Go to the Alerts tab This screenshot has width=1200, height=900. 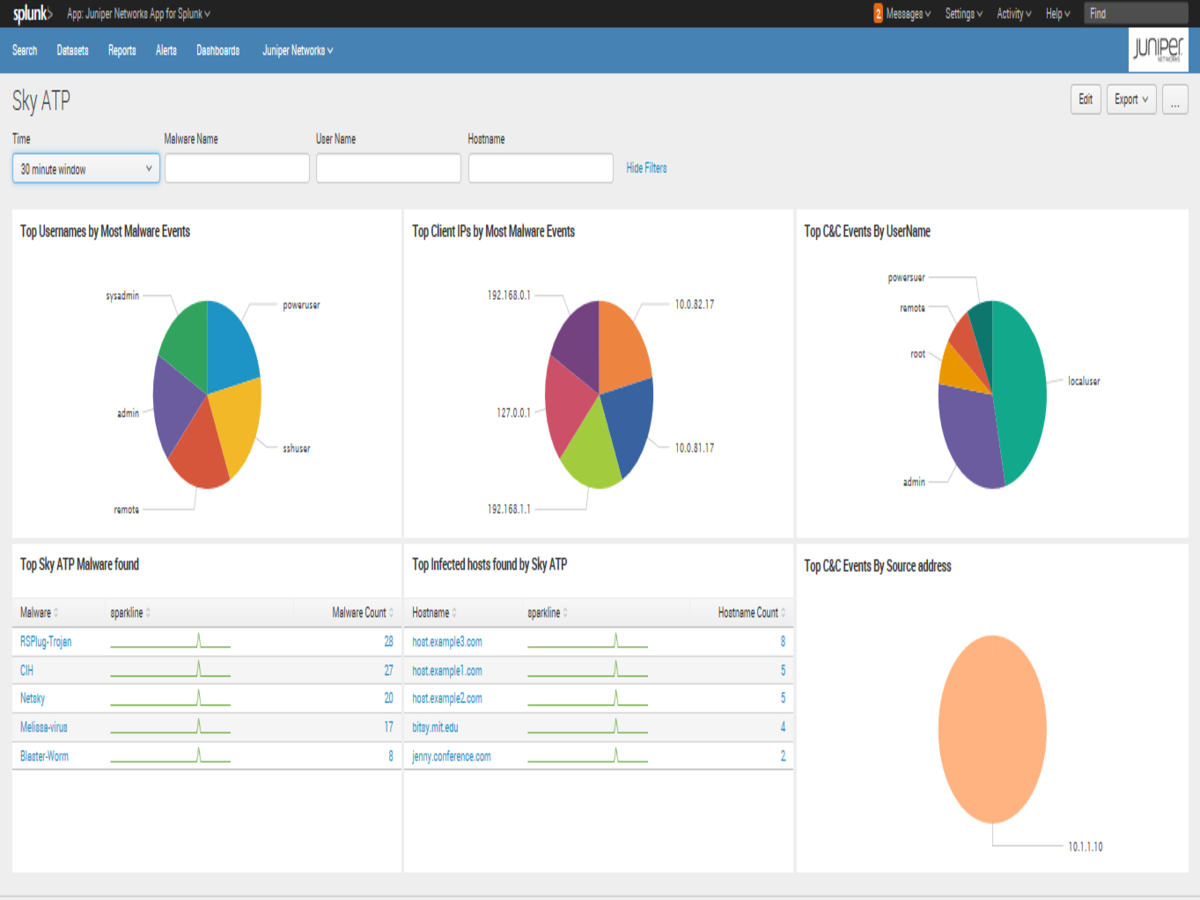tap(166, 50)
